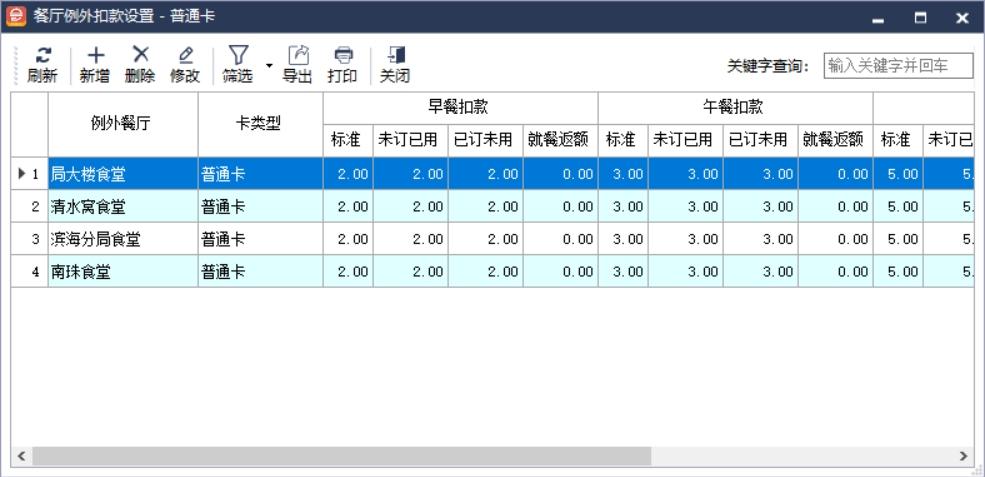This screenshot has width=985, height=477.
Task: Click 午餐 已订未用 3.00 in 清水窝食堂 row
Action: [761, 207]
